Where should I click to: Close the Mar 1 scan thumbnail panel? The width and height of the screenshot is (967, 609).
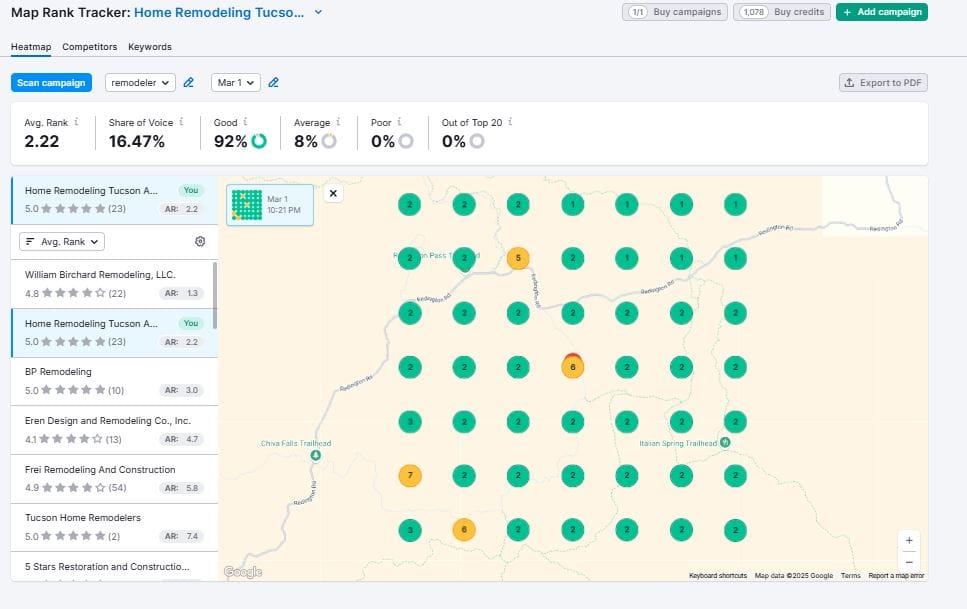[x=333, y=193]
